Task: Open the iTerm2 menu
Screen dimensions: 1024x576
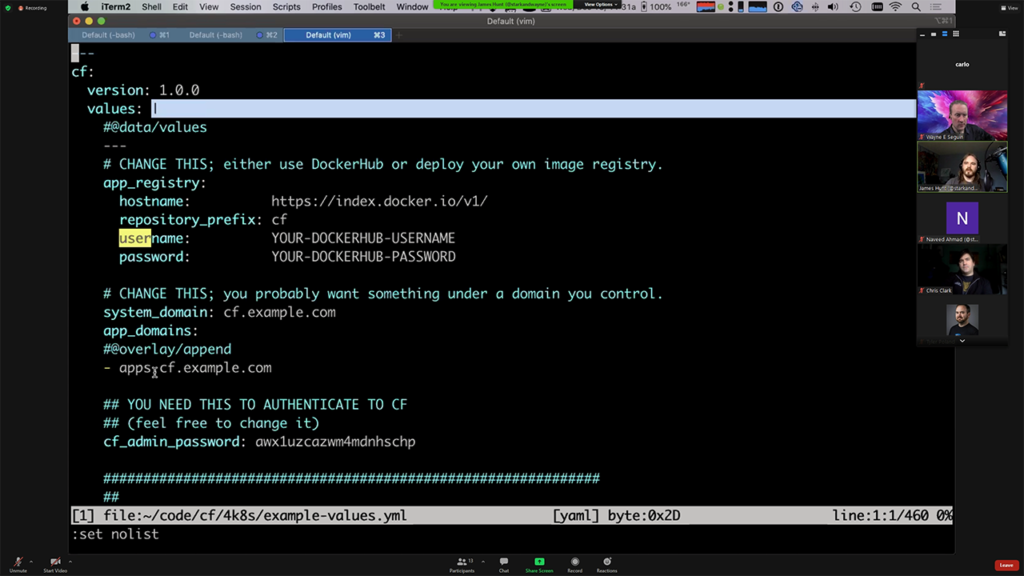Action: pyautogui.click(x=116, y=7)
